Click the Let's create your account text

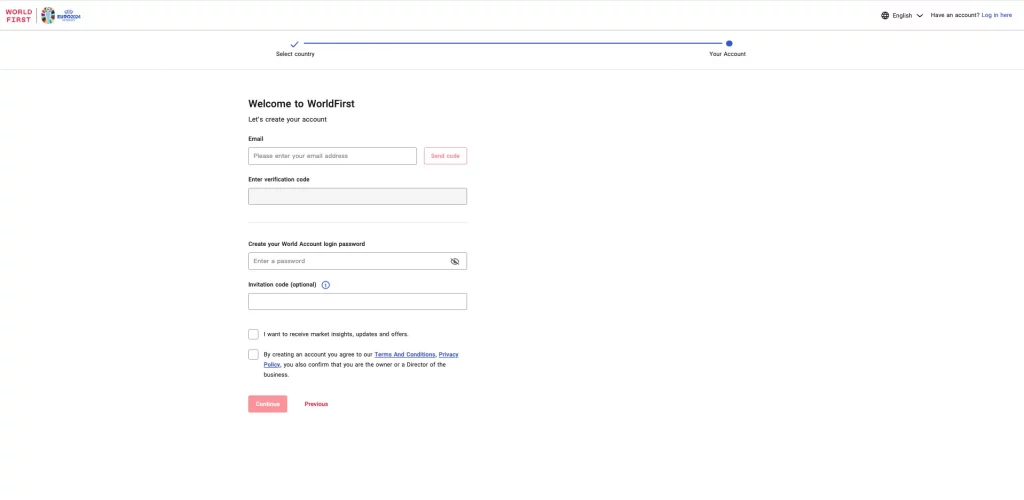point(287,120)
